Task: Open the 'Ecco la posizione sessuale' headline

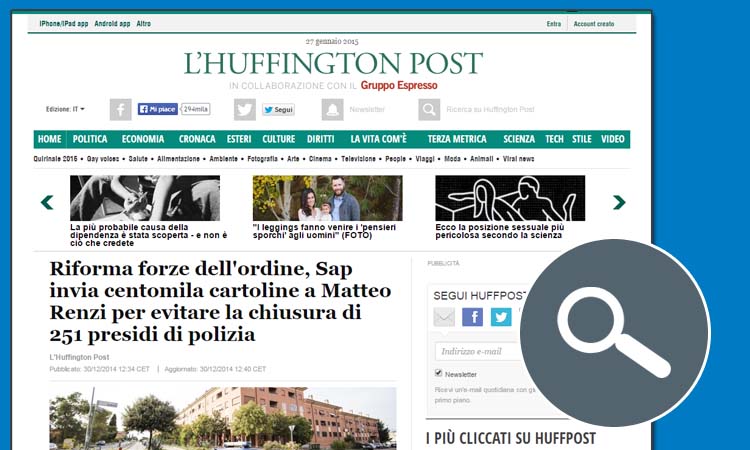Action: pyautogui.click(x=500, y=231)
